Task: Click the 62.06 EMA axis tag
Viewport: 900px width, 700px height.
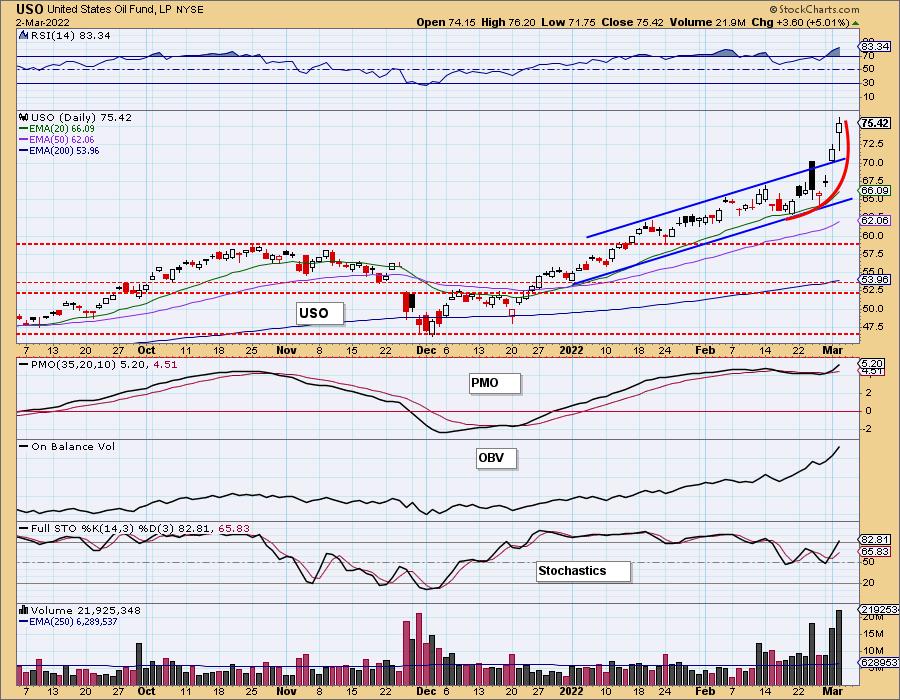Action: 875,220
